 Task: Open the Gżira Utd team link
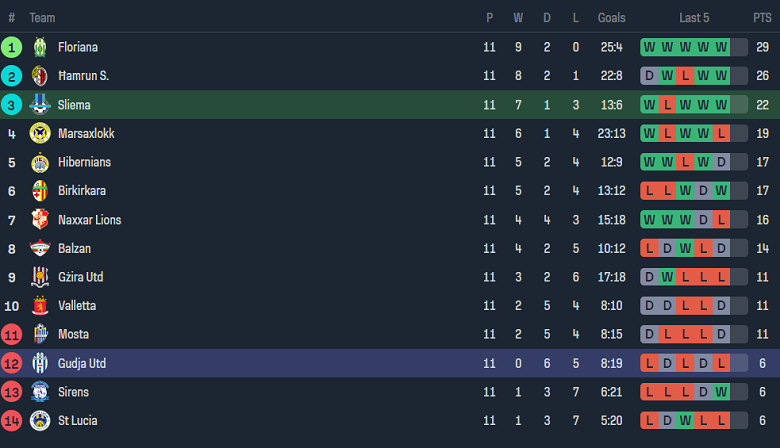pos(80,277)
